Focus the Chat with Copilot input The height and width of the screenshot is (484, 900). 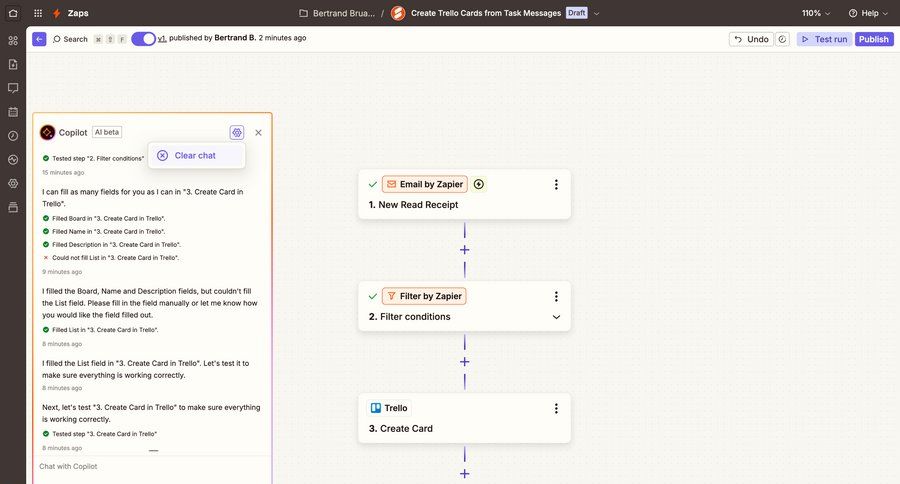point(152,466)
